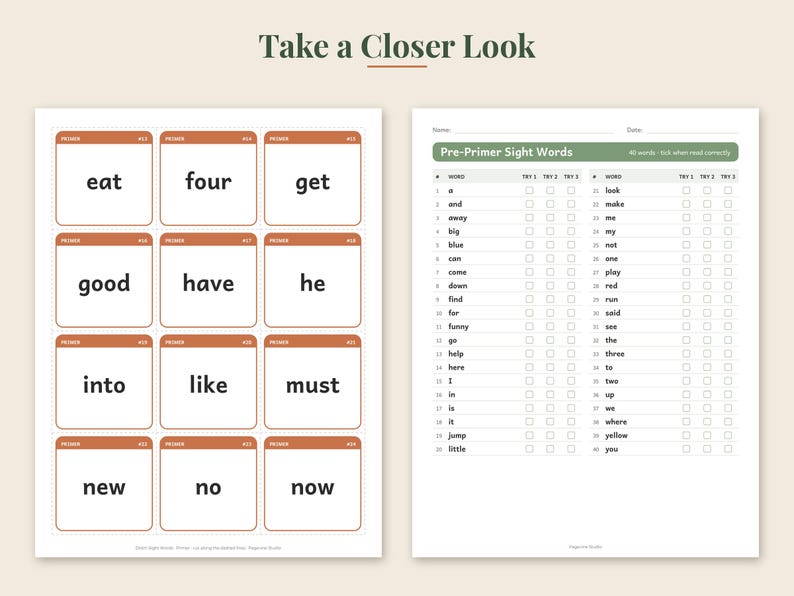Screen dimensions: 794x596
Task: Click the '40 words · tick when read correctly' note
Action: coord(679,152)
